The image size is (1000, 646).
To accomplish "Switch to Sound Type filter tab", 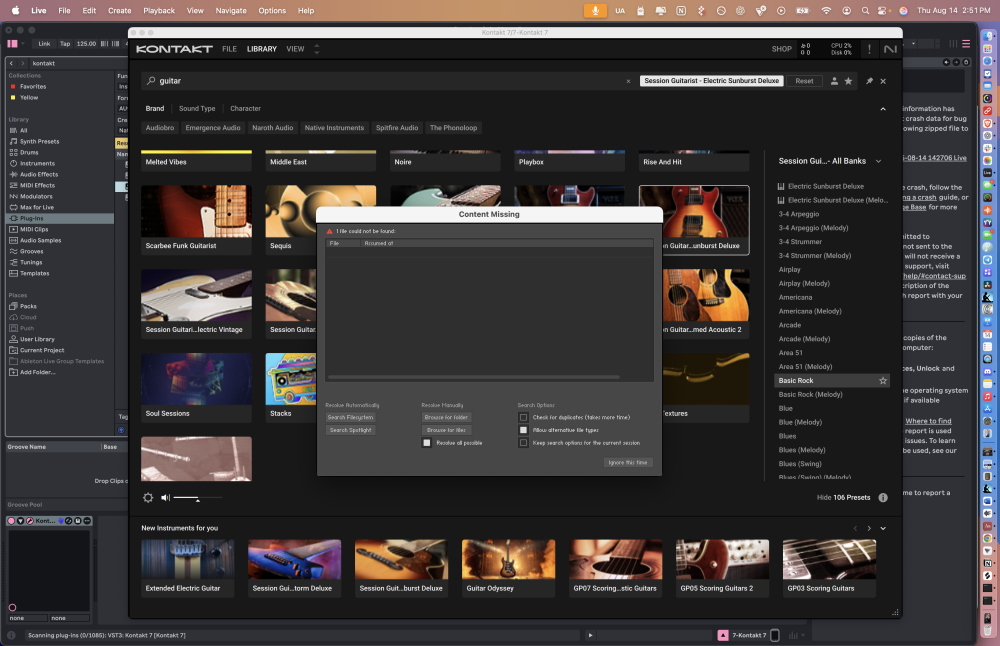I will (x=197, y=109).
